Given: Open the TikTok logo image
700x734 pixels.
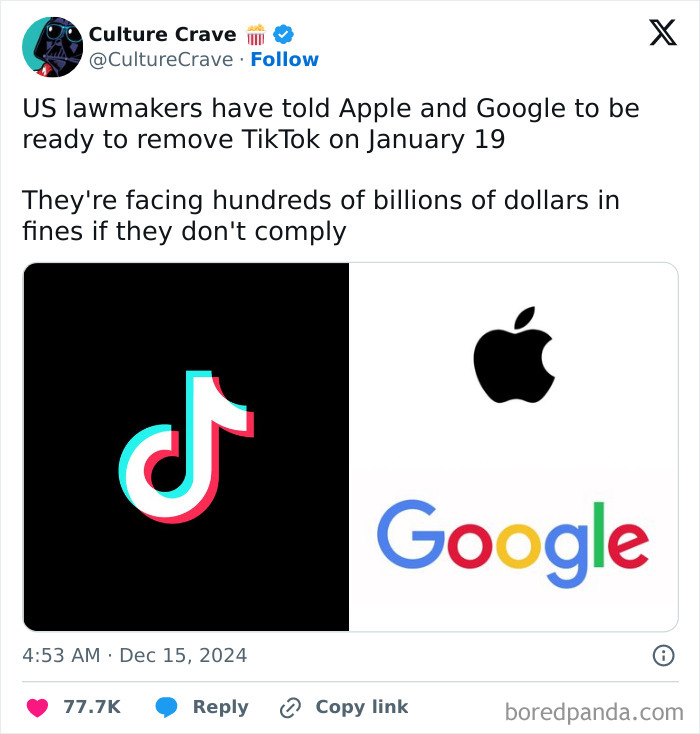Looking at the screenshot, I should click(186, 447).
